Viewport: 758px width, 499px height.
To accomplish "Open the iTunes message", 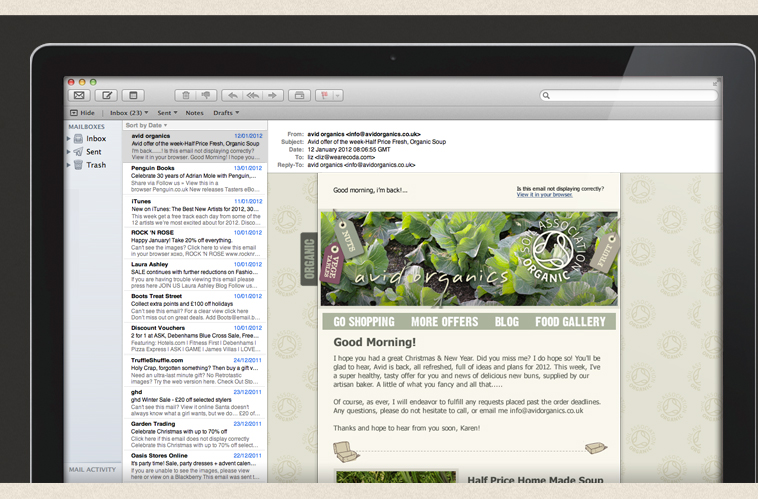I will tap(195, 212).
